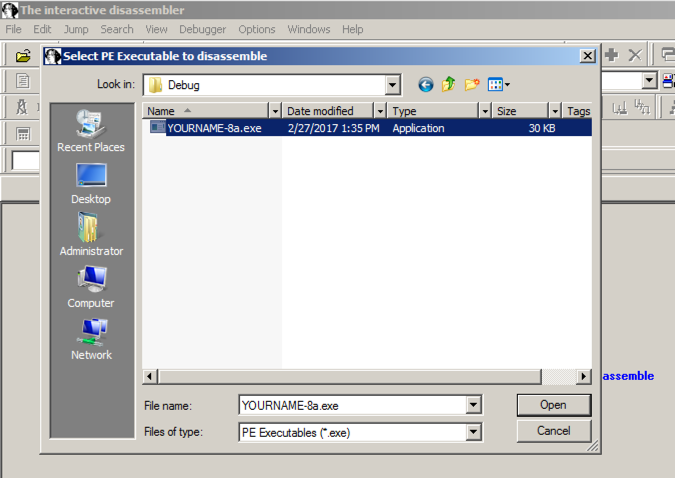
Task: Open the Debugger menu
Action: pos(202,29)
